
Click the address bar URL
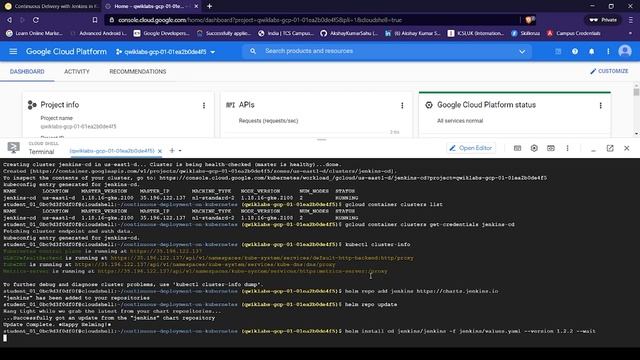click(260, 20)
